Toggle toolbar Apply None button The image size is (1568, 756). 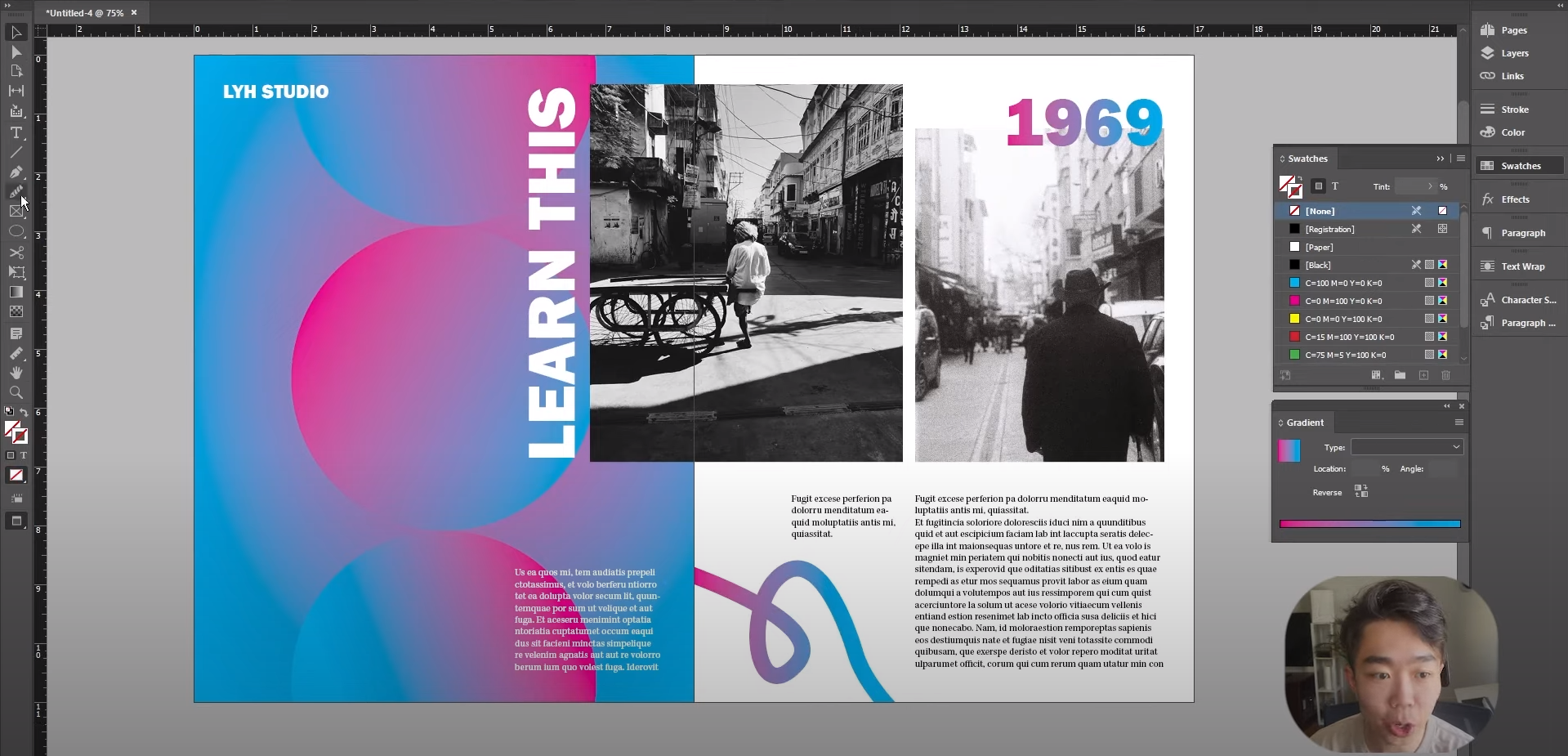[16, 475]
